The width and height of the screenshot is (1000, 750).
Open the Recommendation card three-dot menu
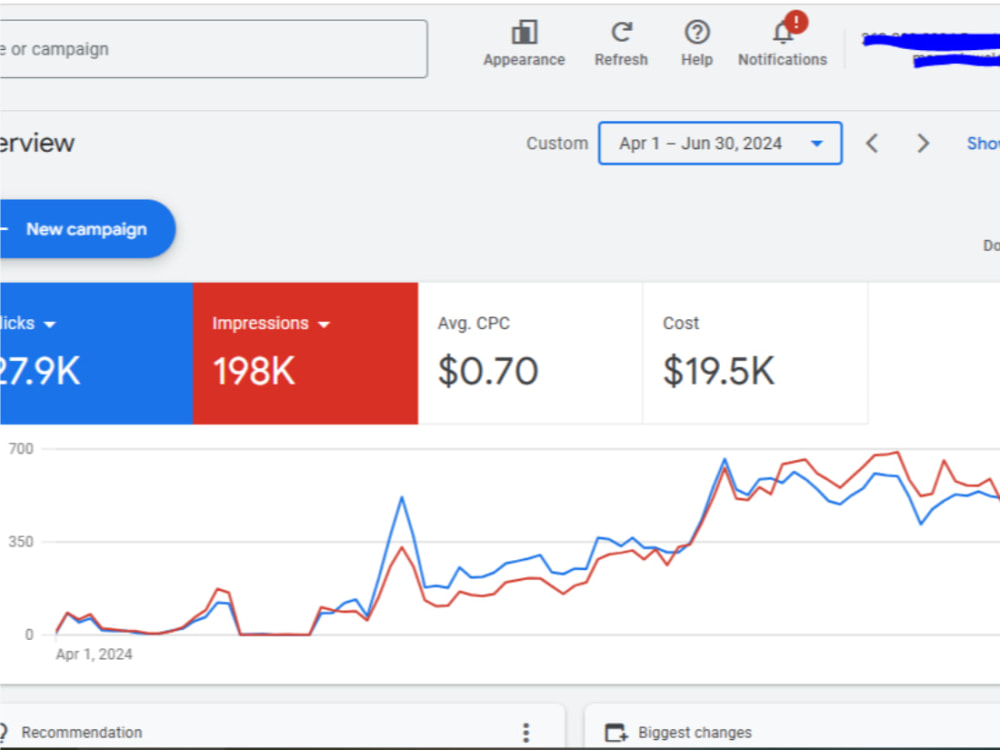tap(526, 732)
